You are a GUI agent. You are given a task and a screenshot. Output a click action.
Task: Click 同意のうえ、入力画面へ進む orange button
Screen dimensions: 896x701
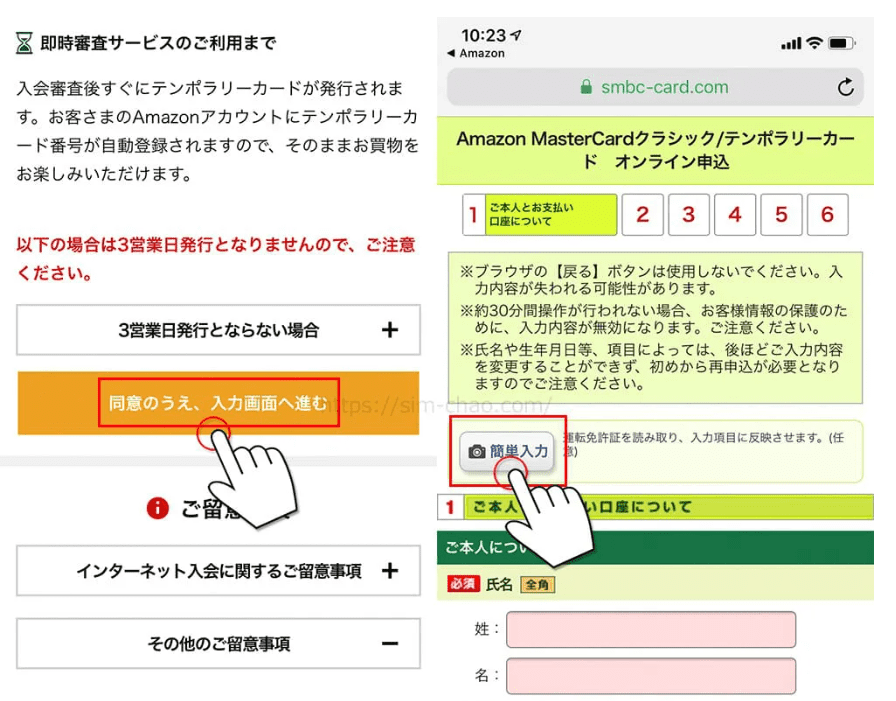[x=218, y=403]
